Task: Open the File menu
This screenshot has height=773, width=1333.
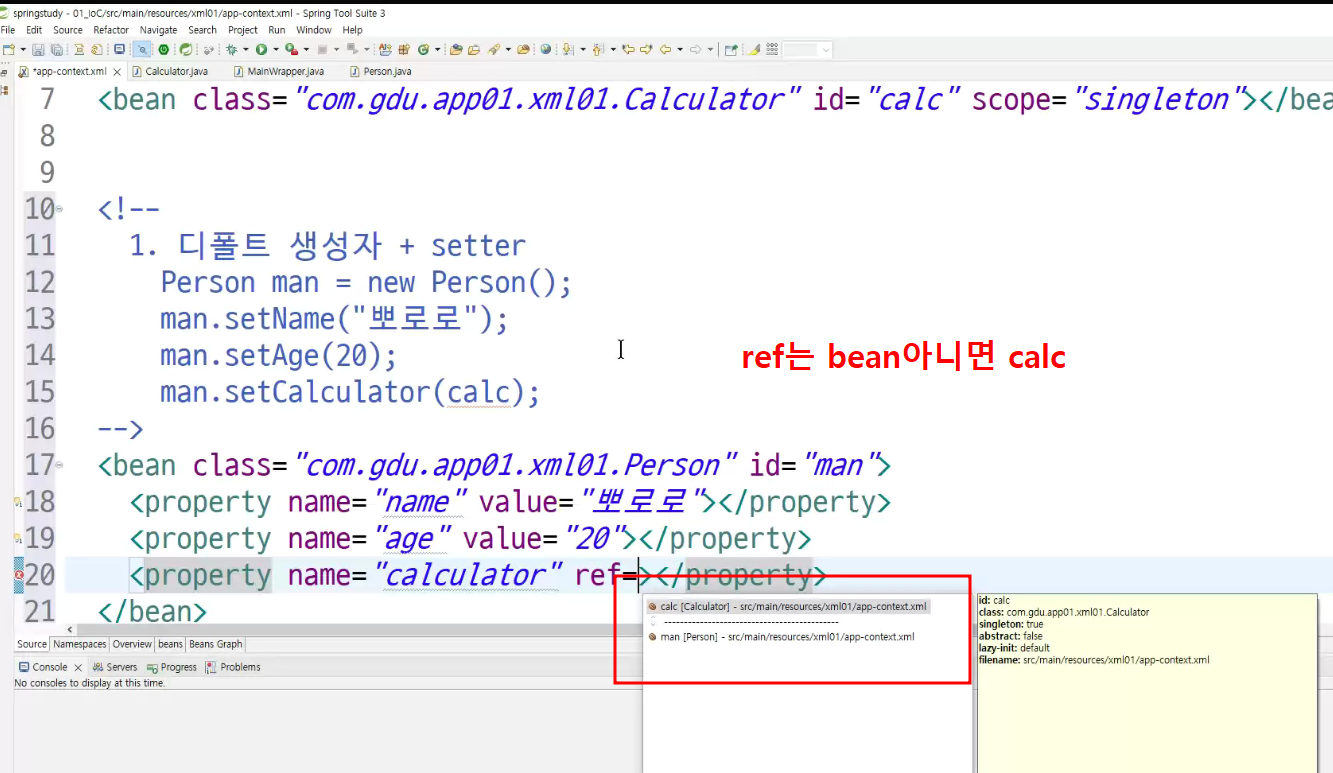Action: 8,30
